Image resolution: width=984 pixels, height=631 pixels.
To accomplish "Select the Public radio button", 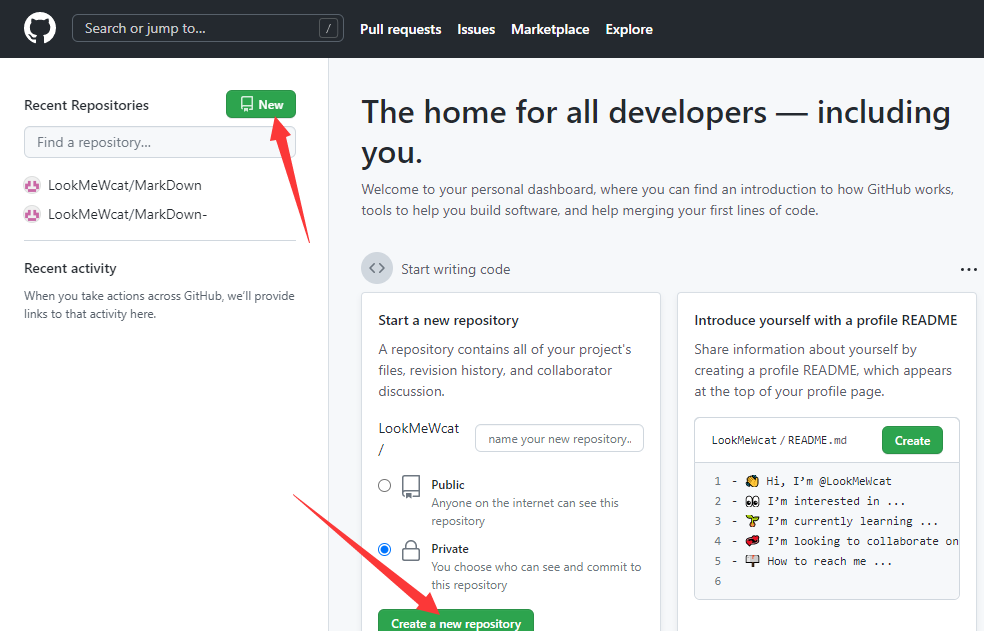I will (385, 485).
